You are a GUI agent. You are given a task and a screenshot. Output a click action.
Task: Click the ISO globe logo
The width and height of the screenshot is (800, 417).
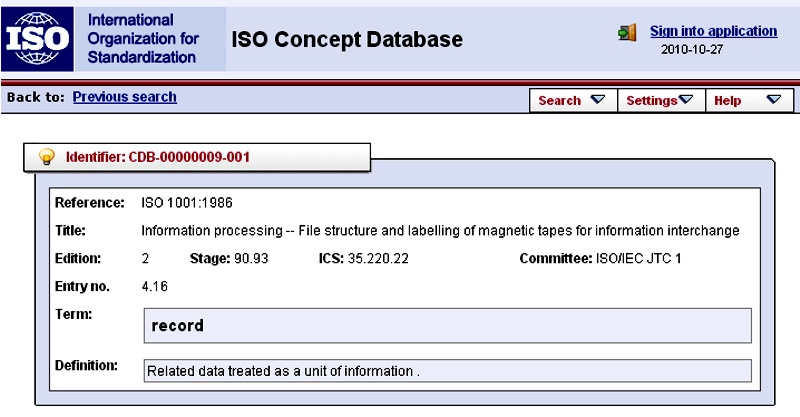point(37,39)
